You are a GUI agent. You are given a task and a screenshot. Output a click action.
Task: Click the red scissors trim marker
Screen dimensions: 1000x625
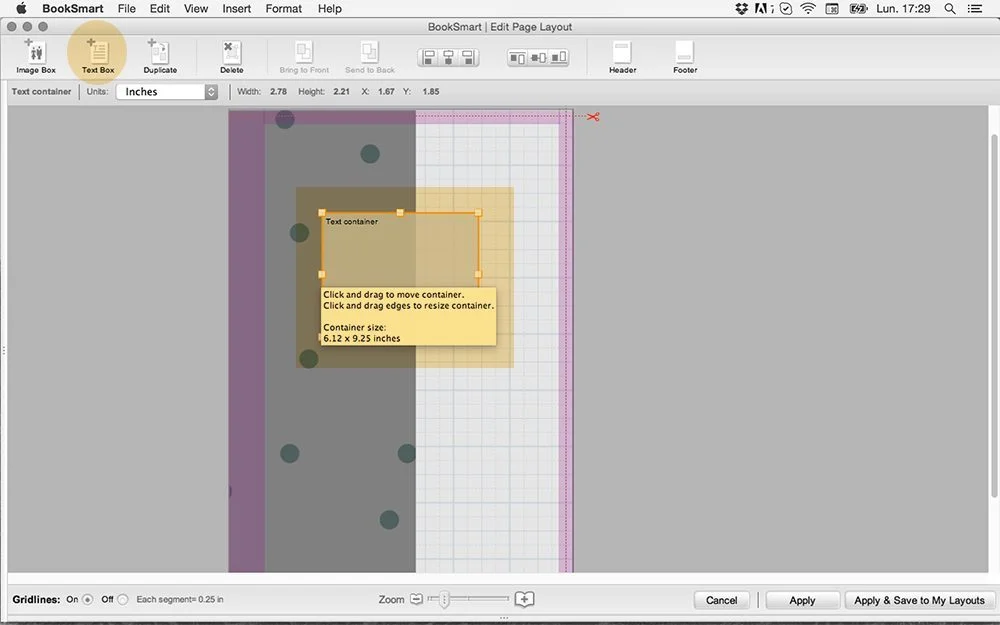[593, 117]
